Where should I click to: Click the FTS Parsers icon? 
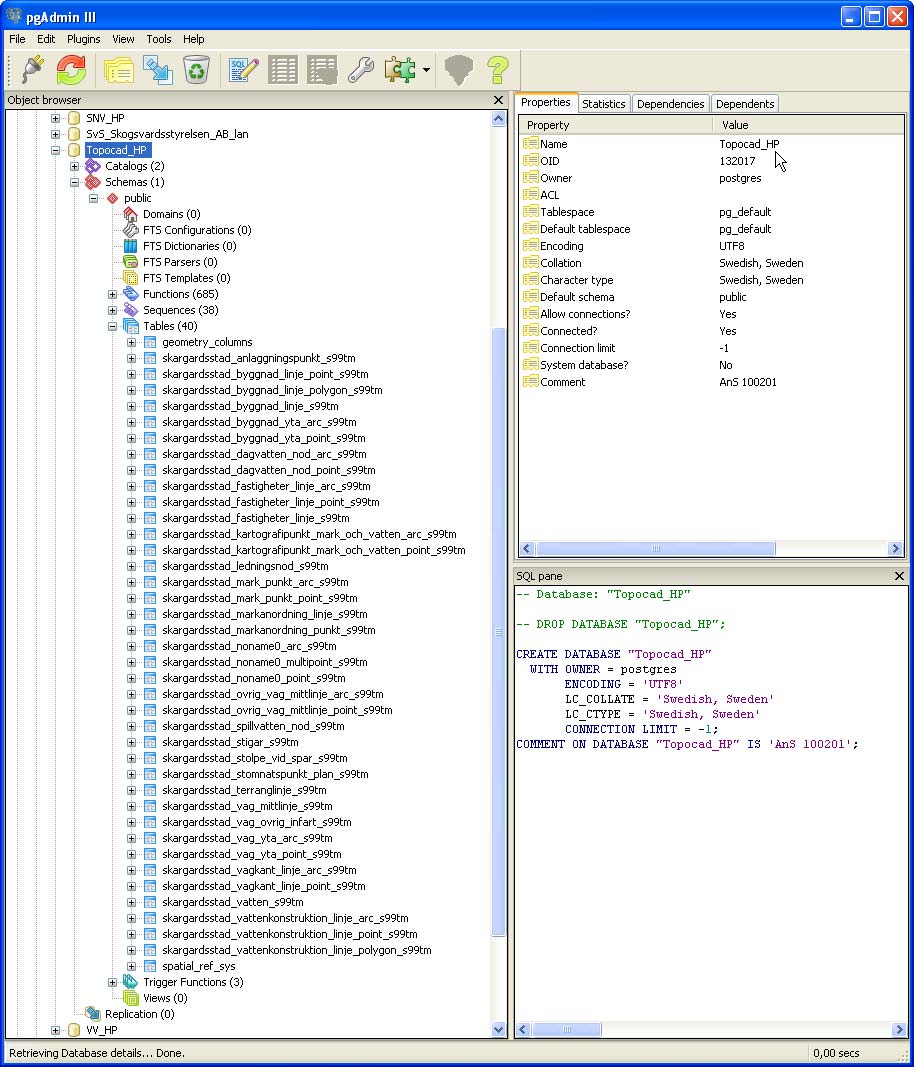tap(131, 262)
